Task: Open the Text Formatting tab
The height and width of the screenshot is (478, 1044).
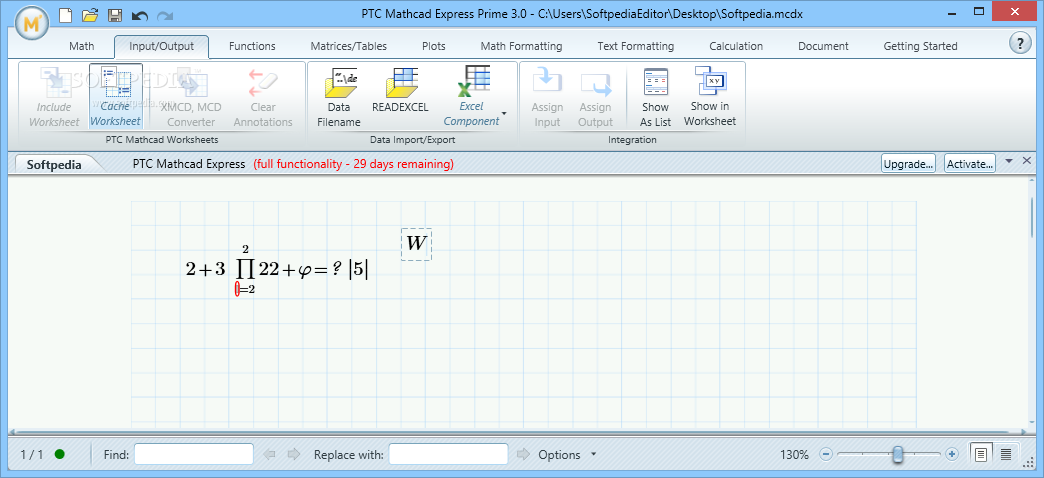Action: 635,46
